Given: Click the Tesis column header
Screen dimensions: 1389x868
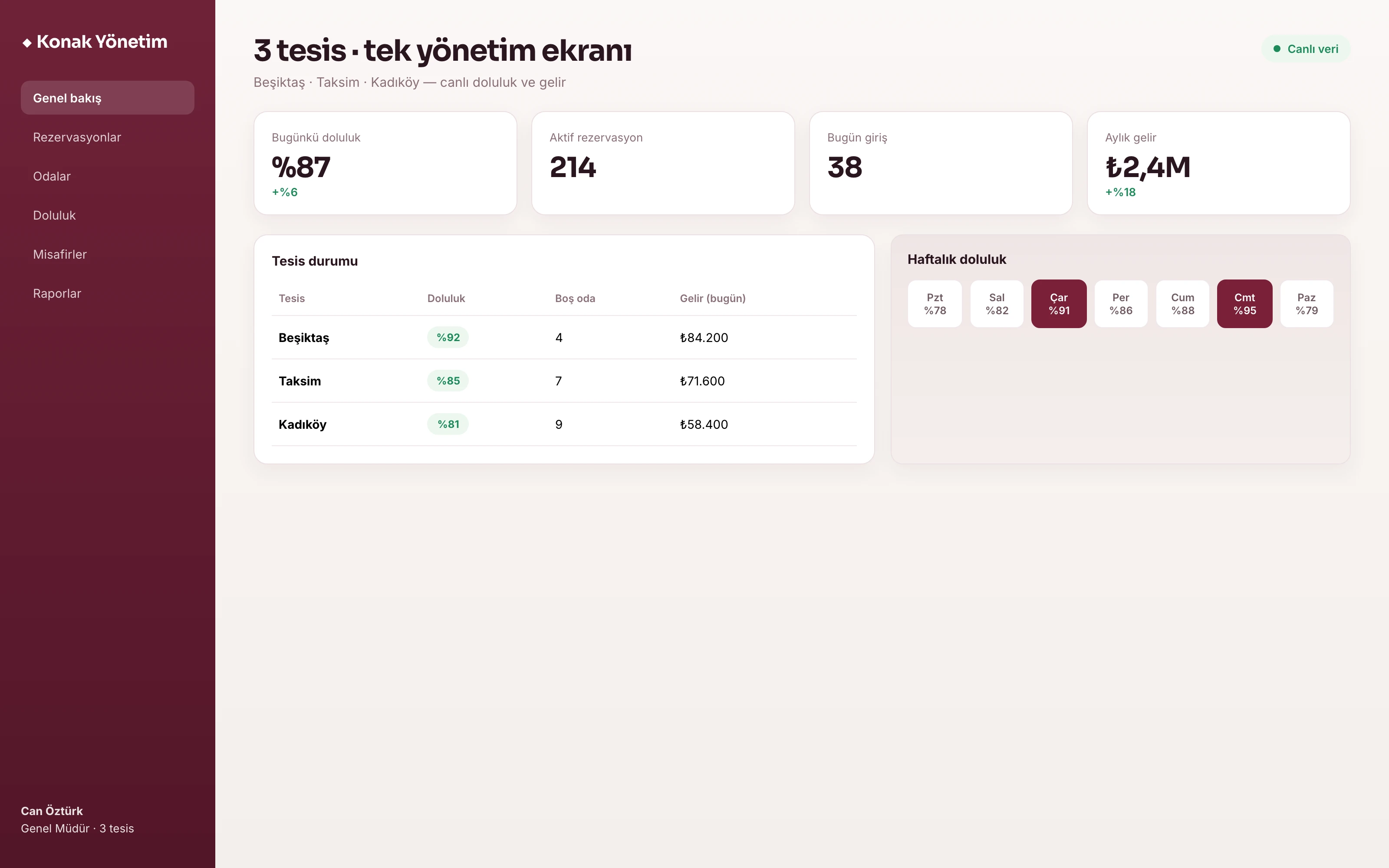Looking at the screenshot, I should click(x=292, y=299).
